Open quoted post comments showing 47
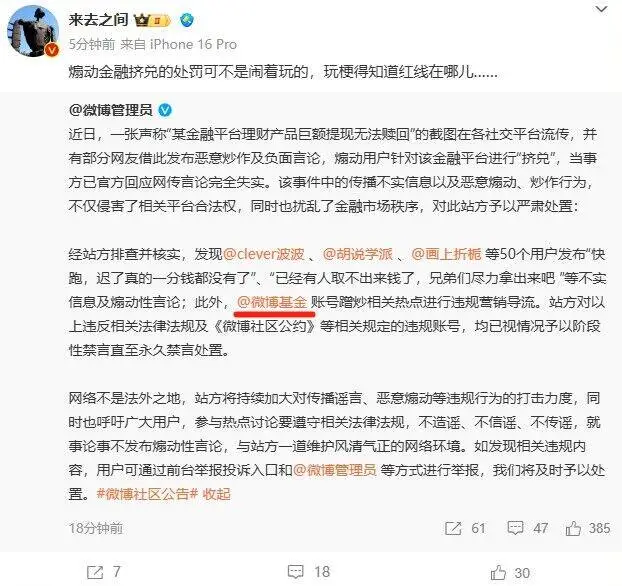The image size is (622, 586). point(528,528)
